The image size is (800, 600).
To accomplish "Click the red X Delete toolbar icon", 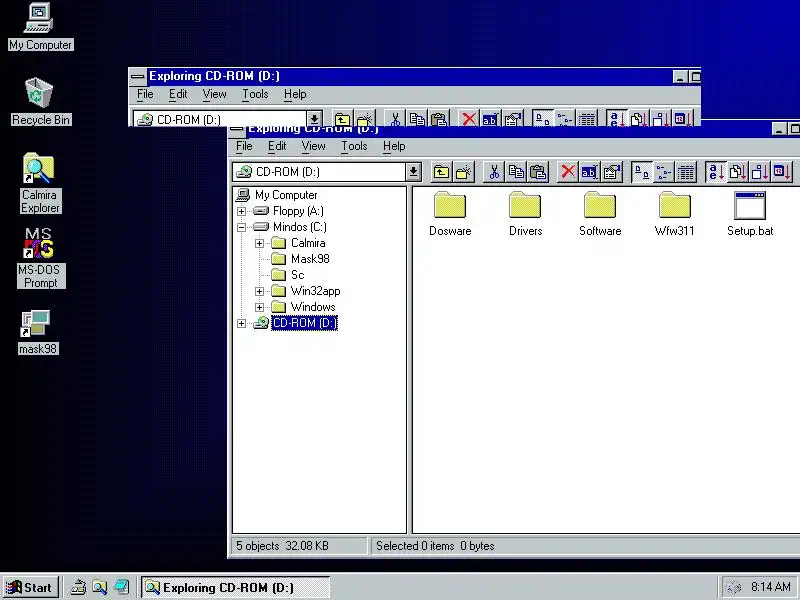I will coord(568,172).
